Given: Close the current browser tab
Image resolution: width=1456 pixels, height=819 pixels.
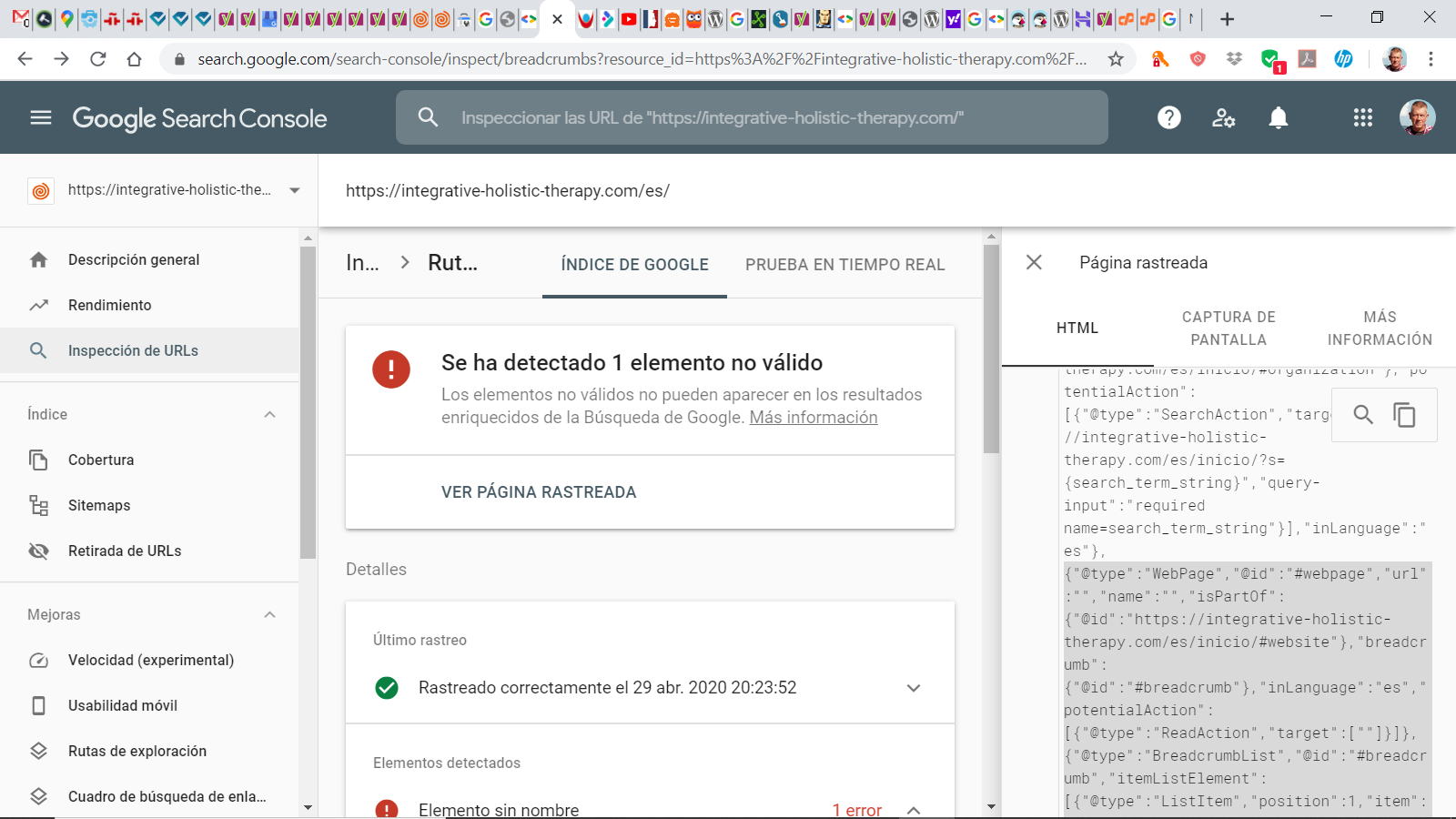Looking at the screenshot, I should pyautogui.click(x=558, y=19).
